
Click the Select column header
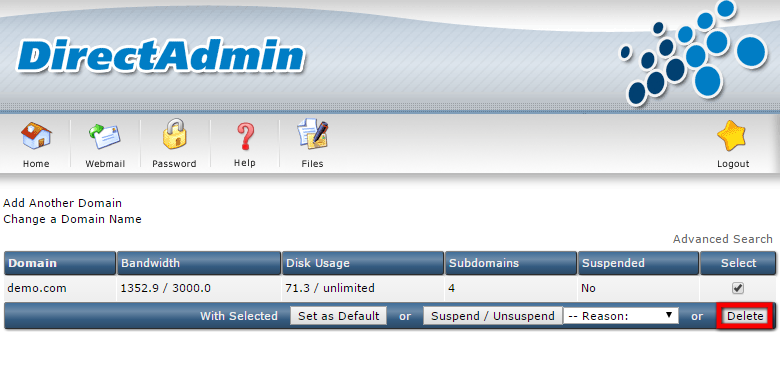[x=738, y=263]
